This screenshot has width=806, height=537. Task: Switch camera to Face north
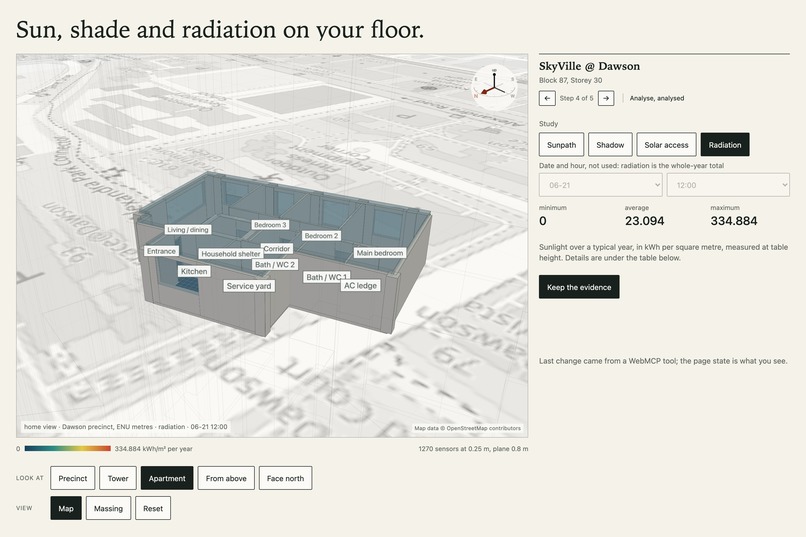click(x=285, y=478)
